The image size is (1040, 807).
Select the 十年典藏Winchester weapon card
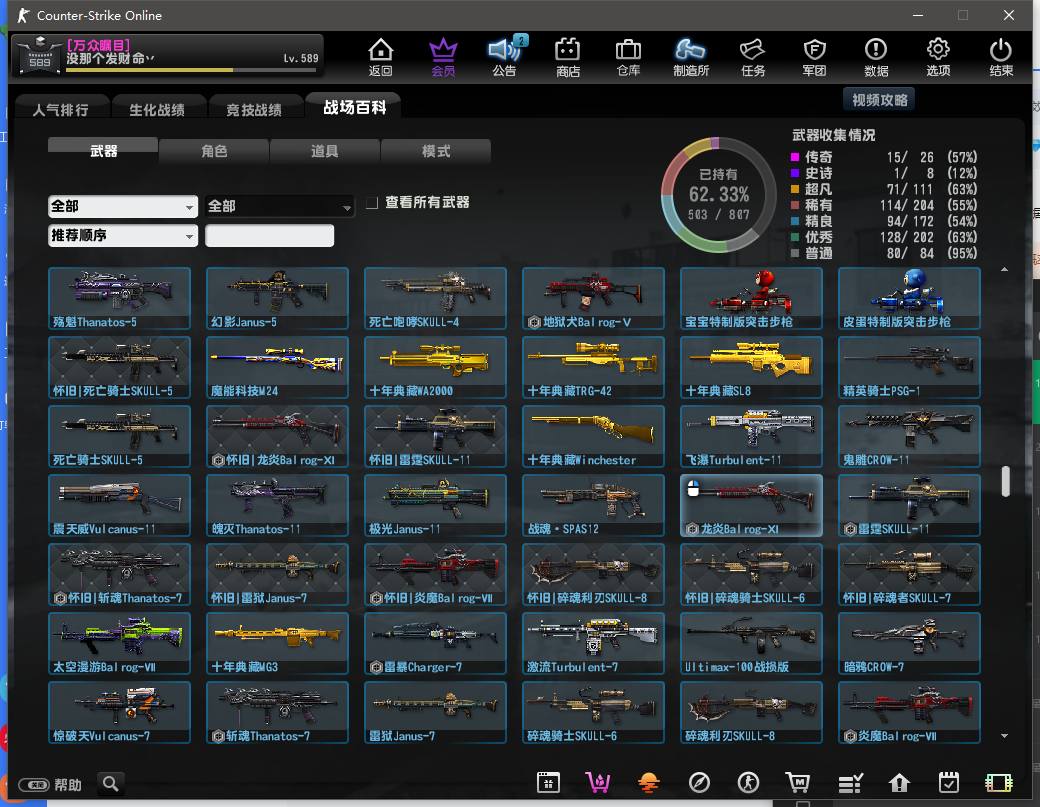[x=593, y=436]
